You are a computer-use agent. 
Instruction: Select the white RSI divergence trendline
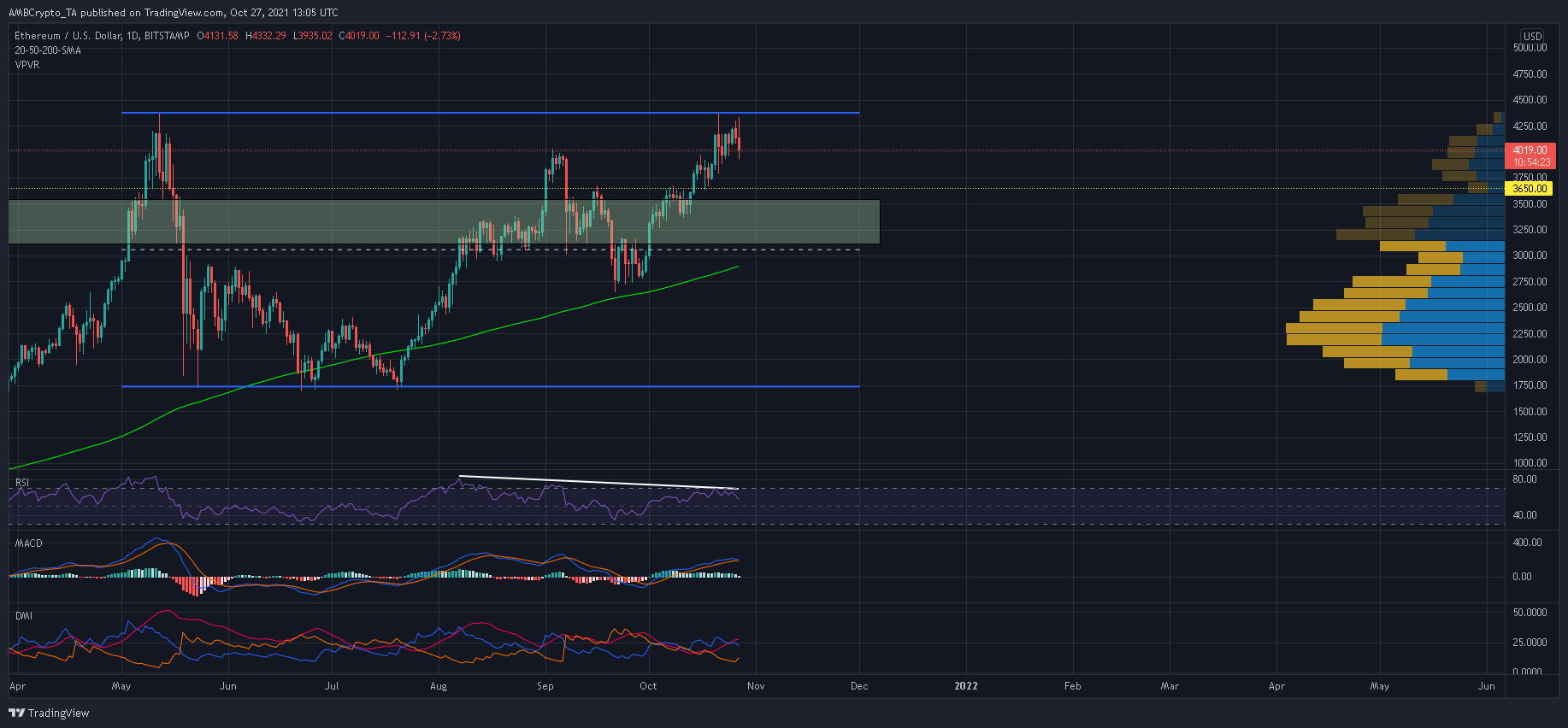tap(598, 483)
